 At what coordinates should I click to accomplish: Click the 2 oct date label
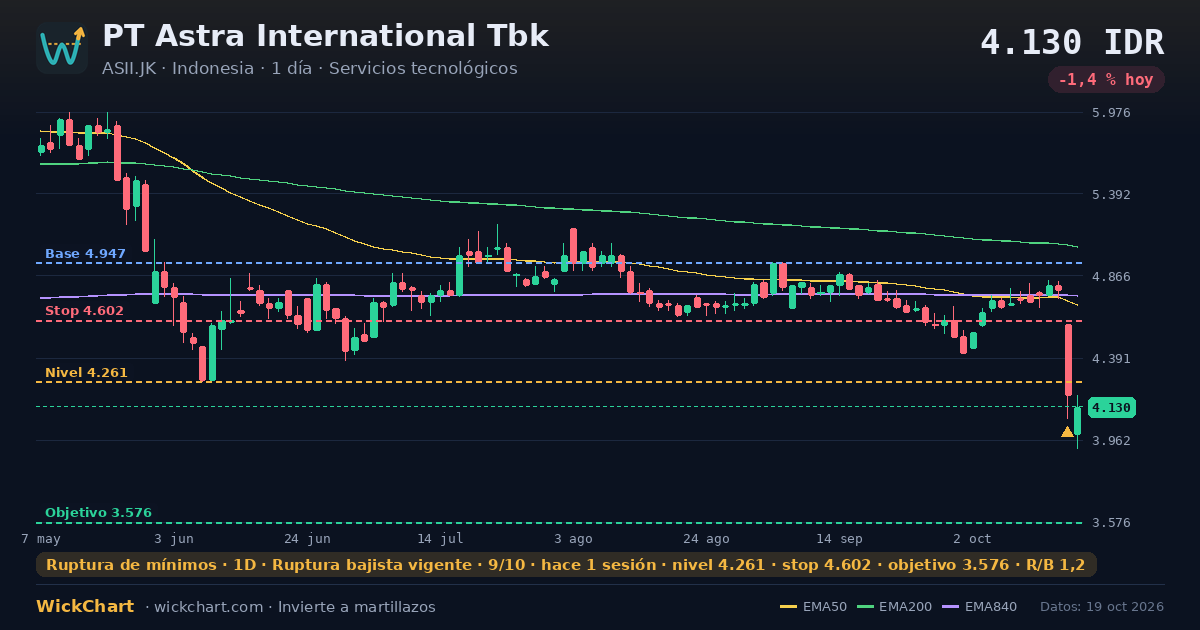click(x=972, y=538)
